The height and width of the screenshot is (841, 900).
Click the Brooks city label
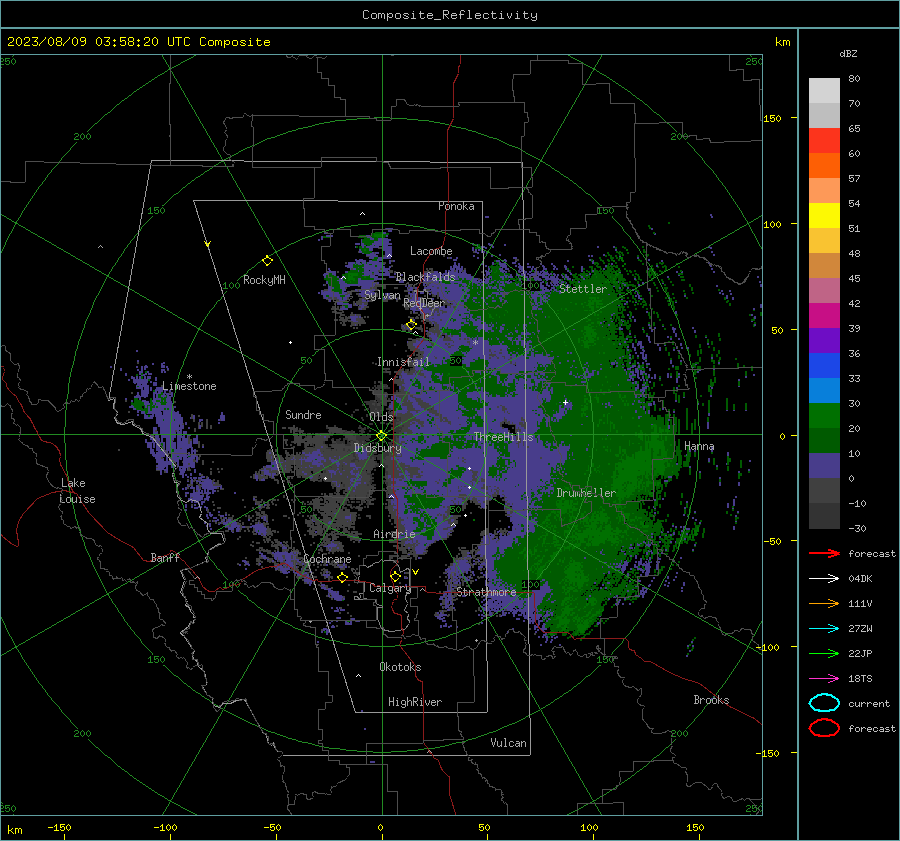(711, 700)
